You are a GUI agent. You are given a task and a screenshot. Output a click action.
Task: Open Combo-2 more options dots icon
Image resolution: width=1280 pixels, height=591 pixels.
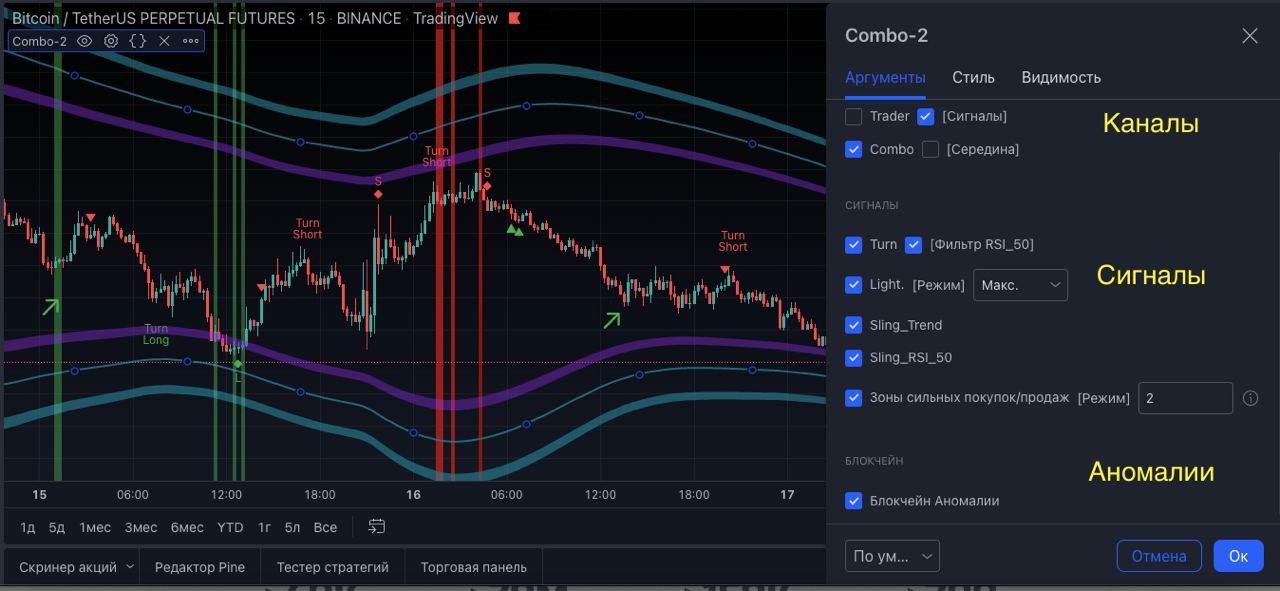[190, 41]
